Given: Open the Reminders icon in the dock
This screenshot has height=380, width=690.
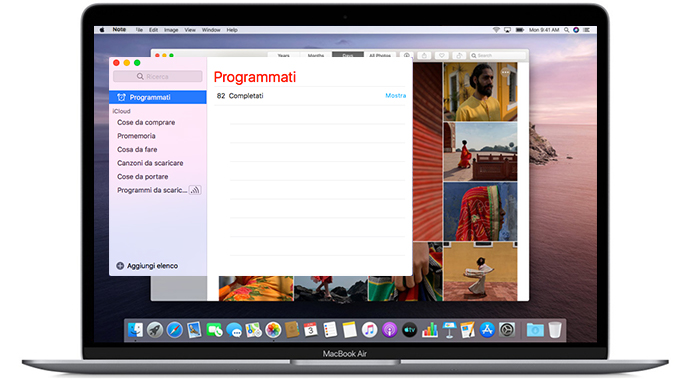Looking at the screenshot, I should click(330, 329).
